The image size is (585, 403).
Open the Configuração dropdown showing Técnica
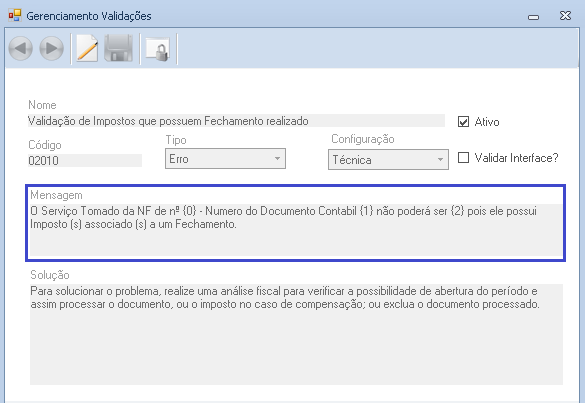388,160
